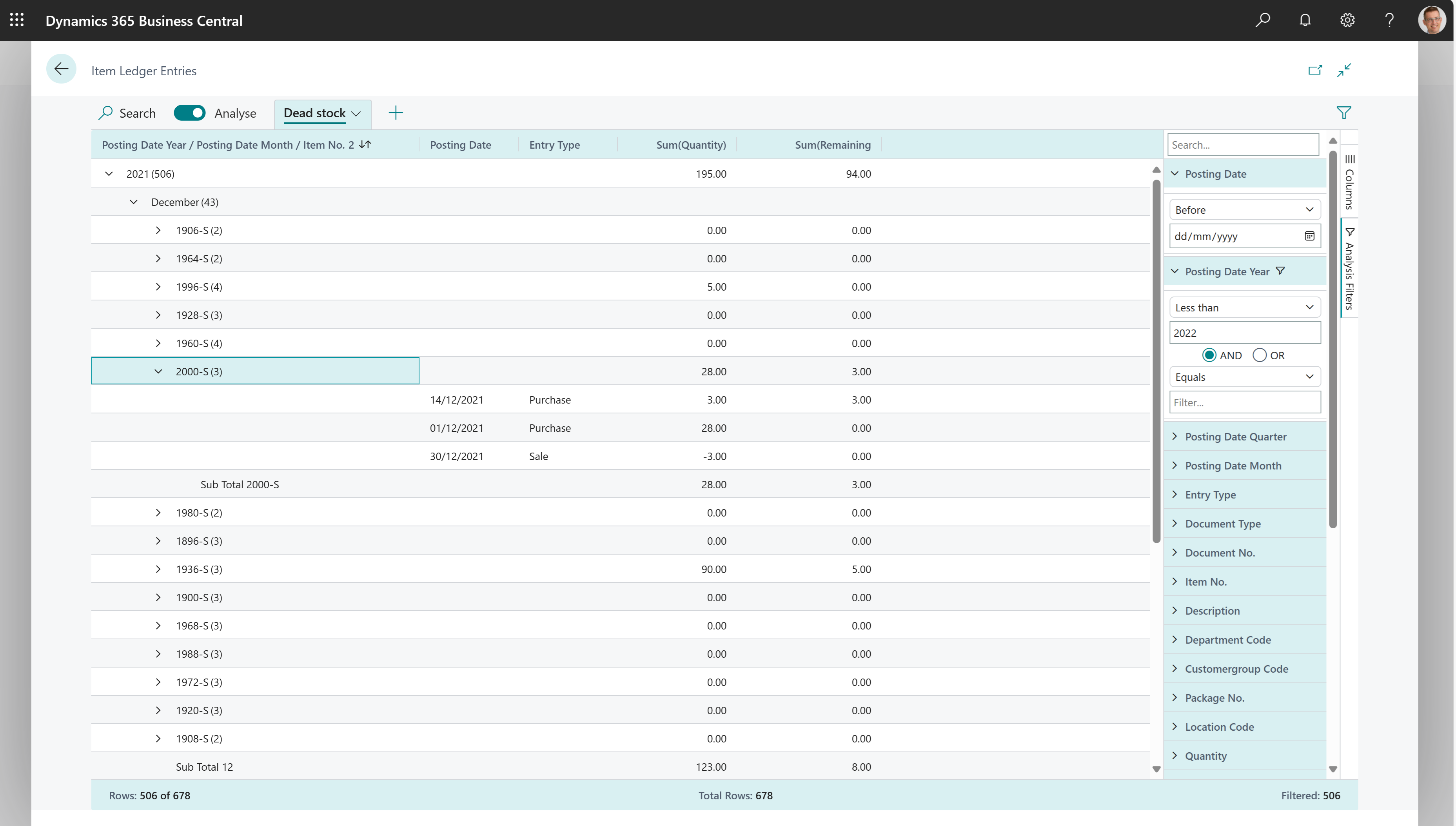1456x826 pixels.
Task: Click the back navigation arrow icon
Action: coord(60,70)
